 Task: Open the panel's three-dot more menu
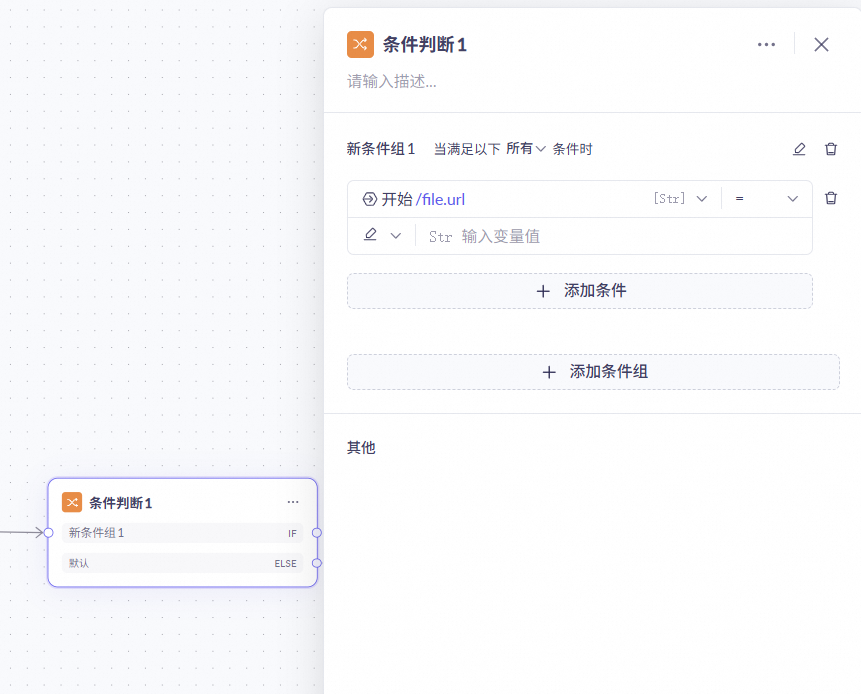pyautogui.click(x=766, y=44)
